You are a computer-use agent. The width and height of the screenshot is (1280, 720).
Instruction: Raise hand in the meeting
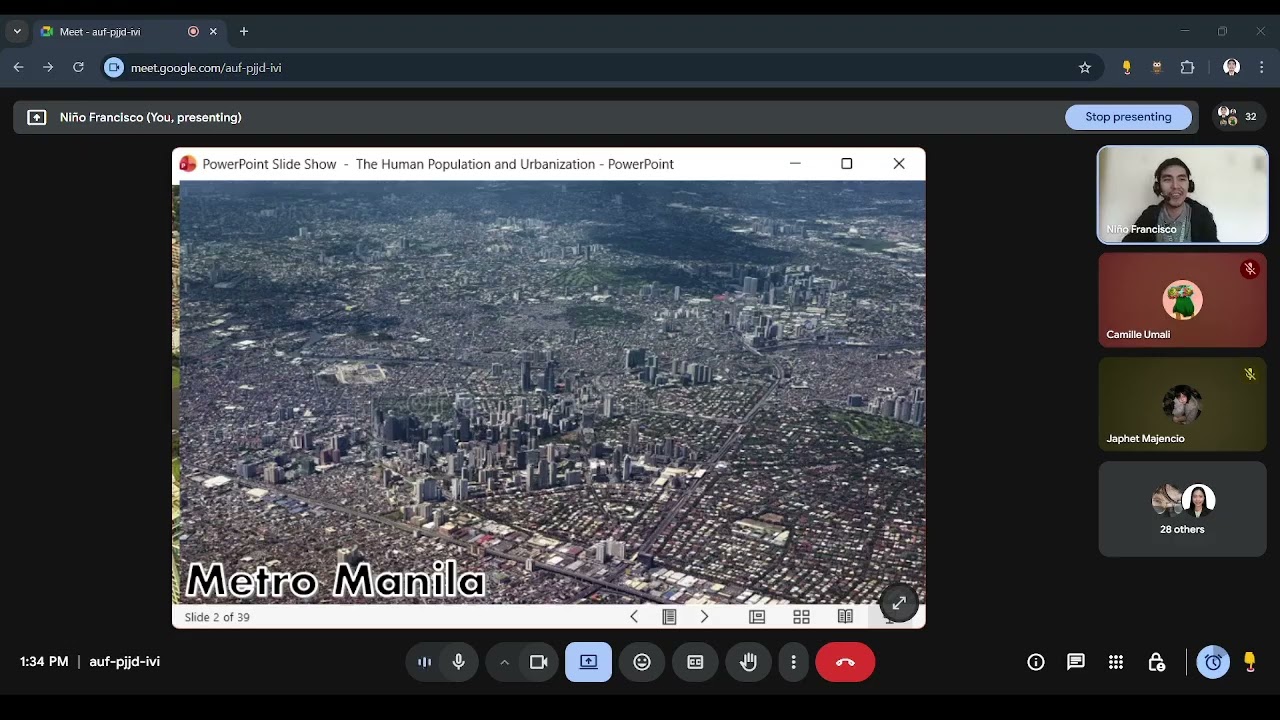748,662
